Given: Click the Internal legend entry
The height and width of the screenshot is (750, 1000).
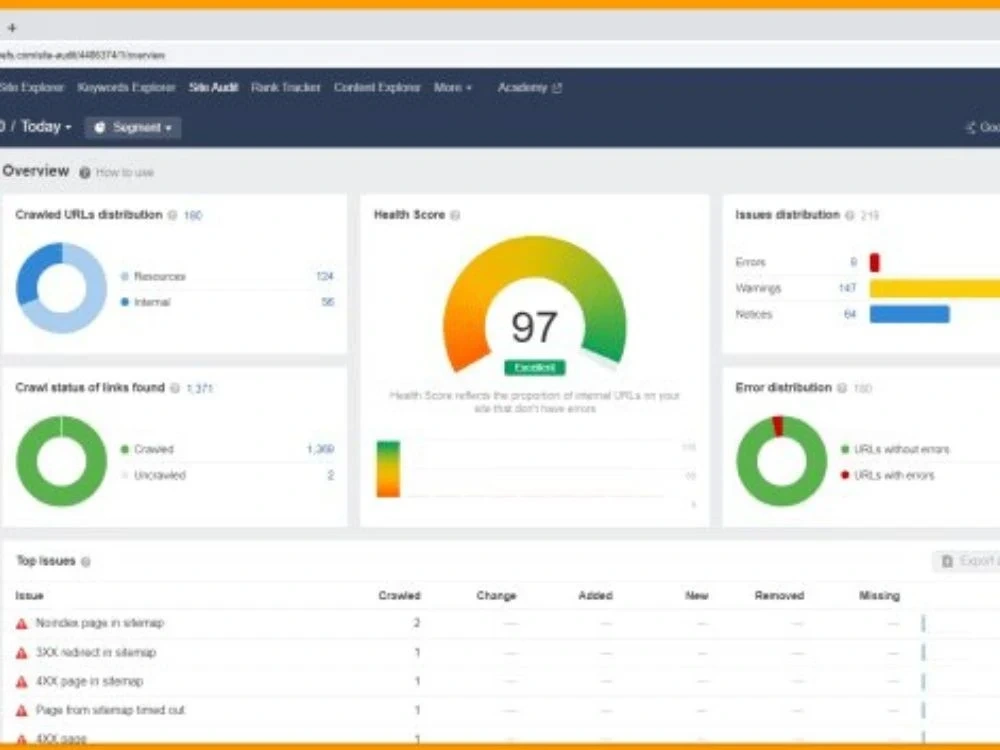Looking at the screenshot, I should coord(145,302).
